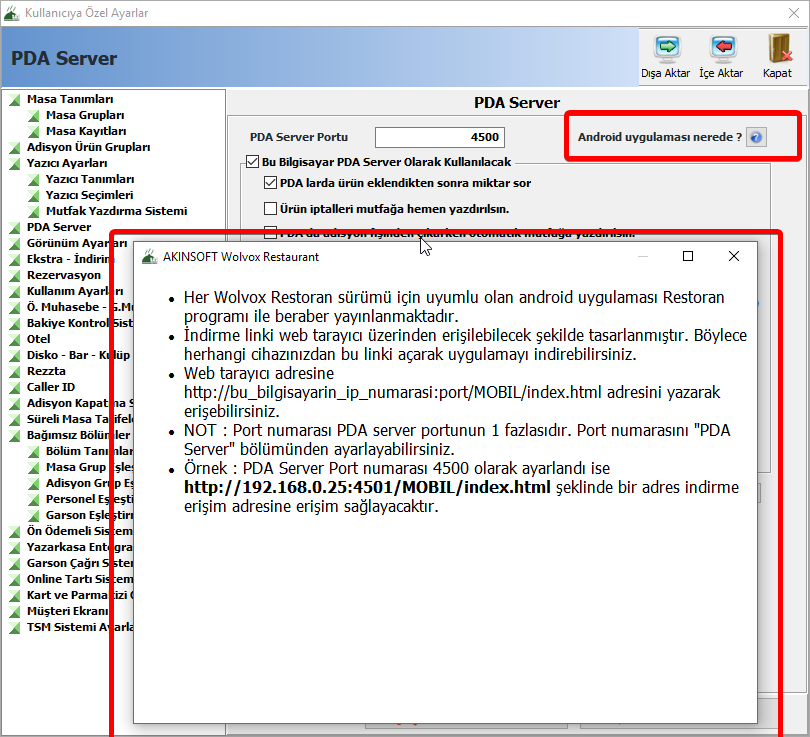810x737 pixels.
Task: Click the green icon beside Ekstra - İndirim
Action: (14, 260)
